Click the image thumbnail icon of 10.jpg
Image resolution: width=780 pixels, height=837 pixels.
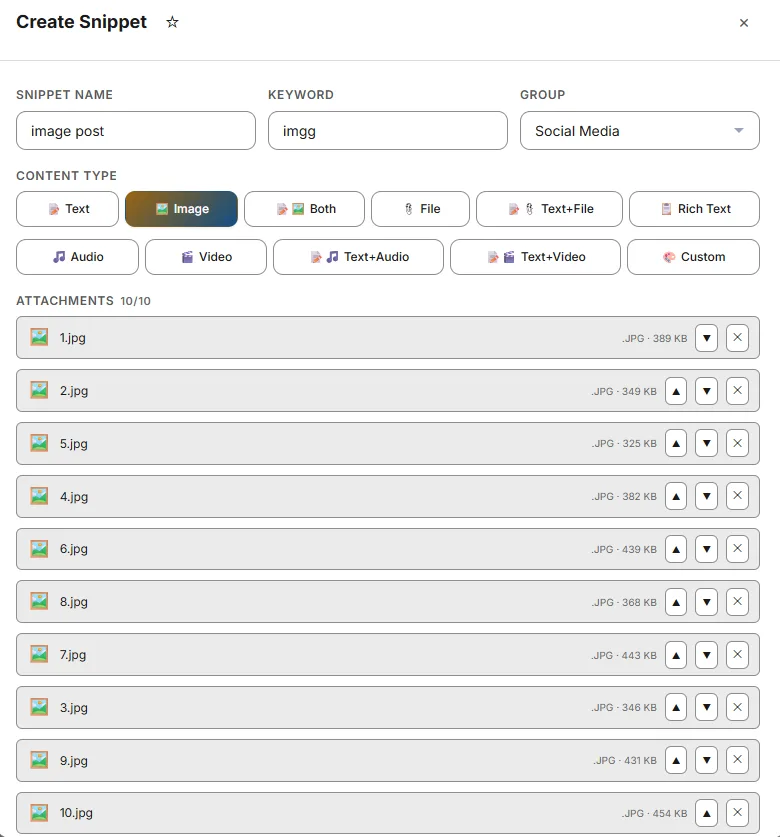(x=39, y=812)
